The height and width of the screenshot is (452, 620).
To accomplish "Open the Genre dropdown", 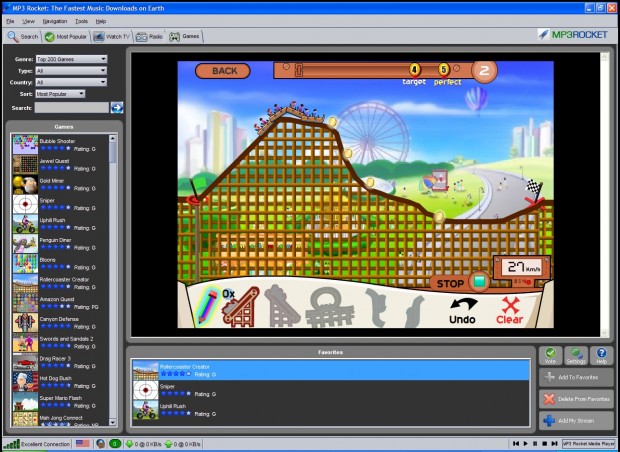I will [71, 59].
